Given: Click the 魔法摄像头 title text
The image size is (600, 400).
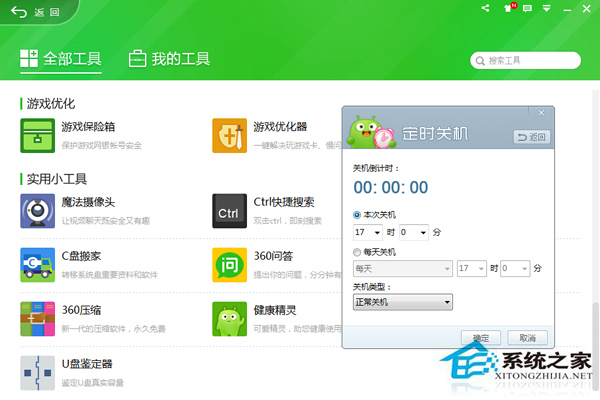Looking at the screenshot, I should pyautogui.click(x=88, y=202).
